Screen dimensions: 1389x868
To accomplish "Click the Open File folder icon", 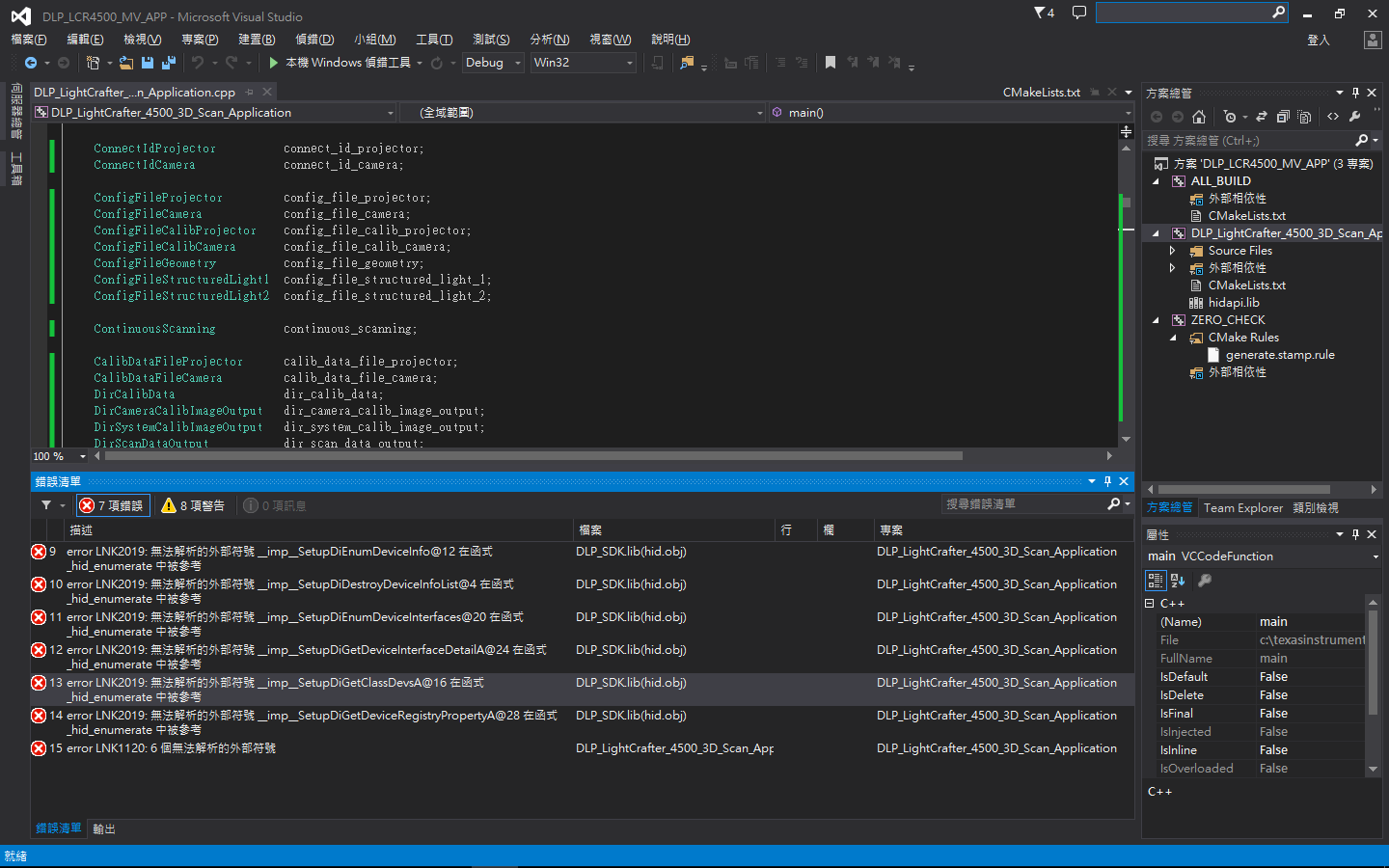I will pyautogui.click(x=126, y=63).
